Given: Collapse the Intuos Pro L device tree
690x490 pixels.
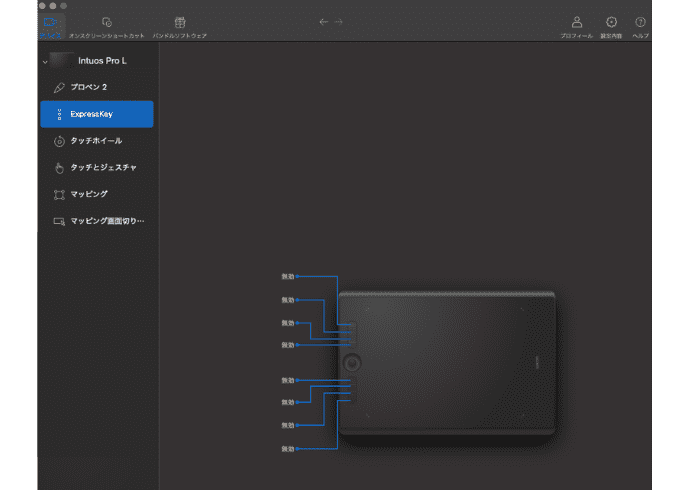Looking at the screenshot, I should point(45,62).
